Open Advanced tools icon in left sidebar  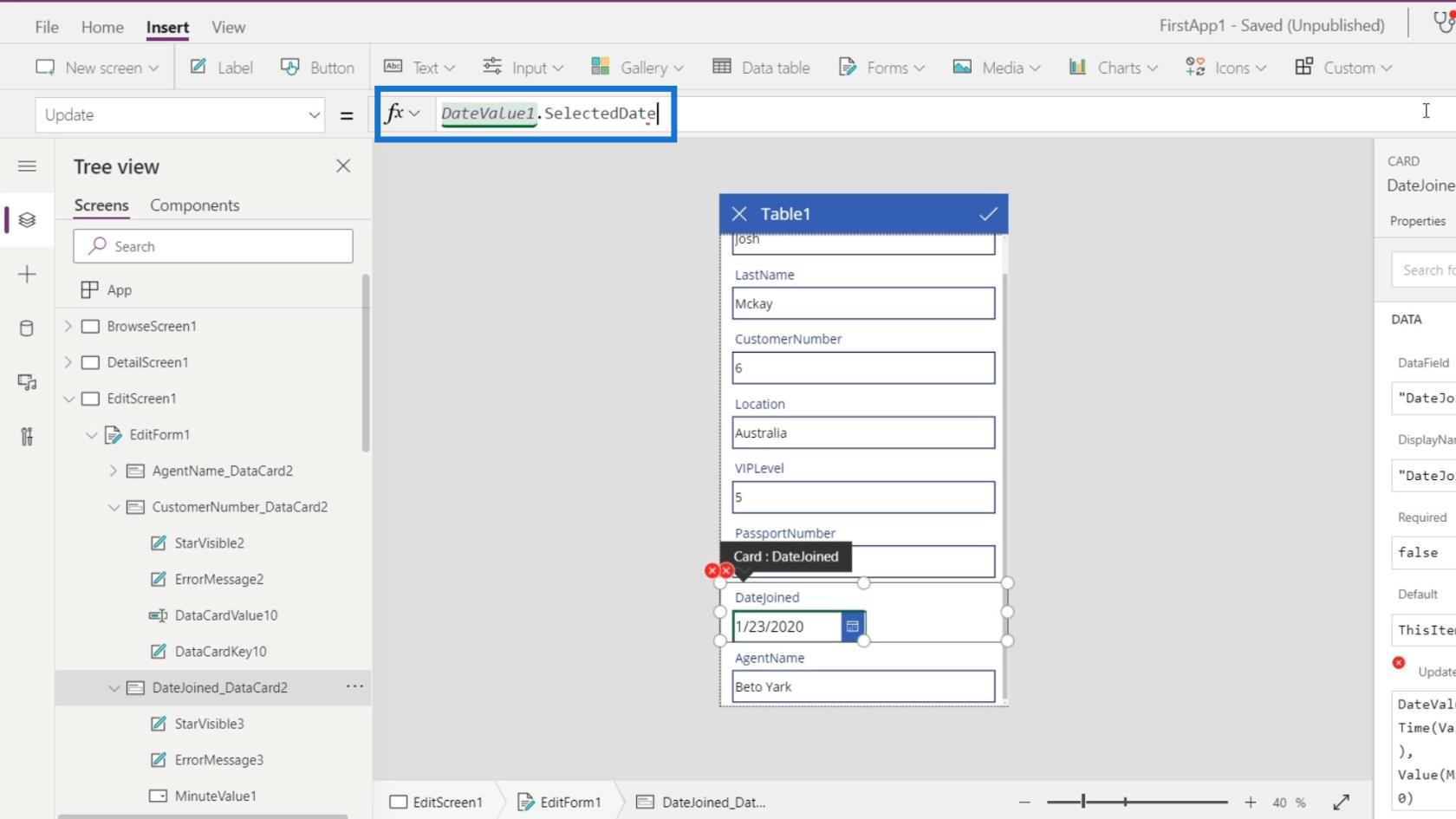point(27,436)
